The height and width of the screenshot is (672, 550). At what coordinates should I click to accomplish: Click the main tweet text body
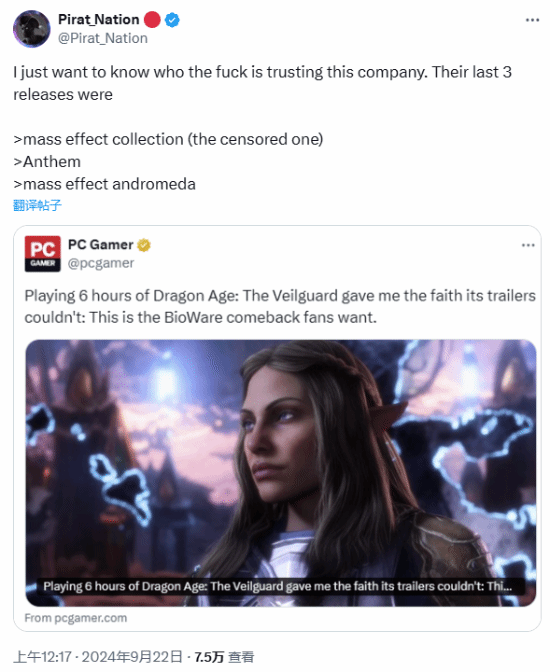262,128
